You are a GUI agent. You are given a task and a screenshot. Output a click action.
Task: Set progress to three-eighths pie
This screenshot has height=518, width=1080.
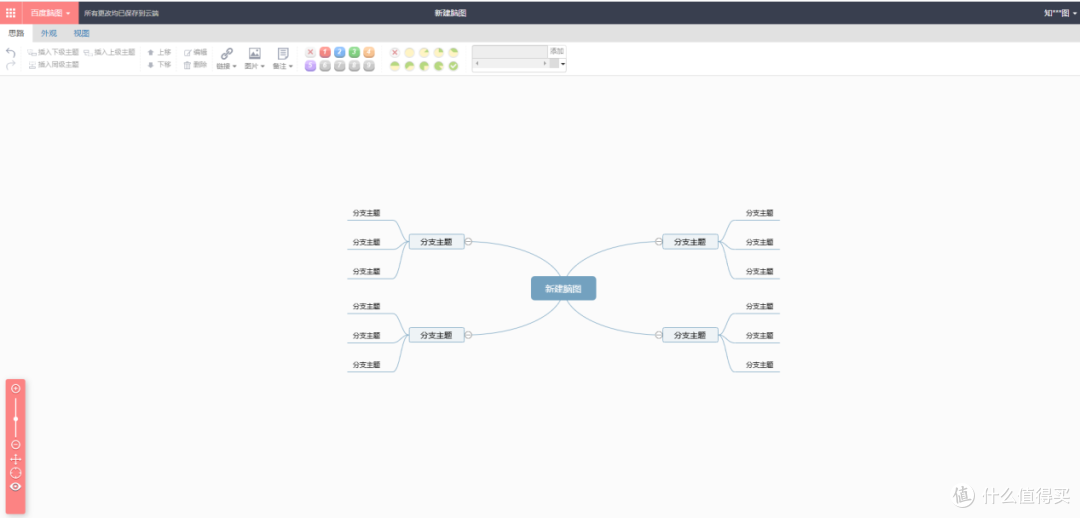[x=453, y=52]
